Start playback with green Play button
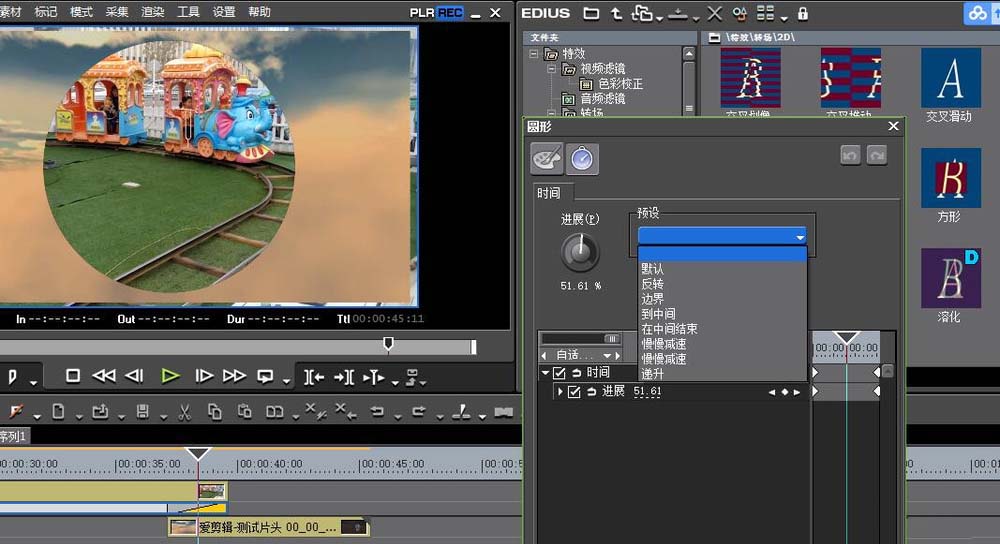Screen dimensions: 1000x544 [x=170, y=376]
